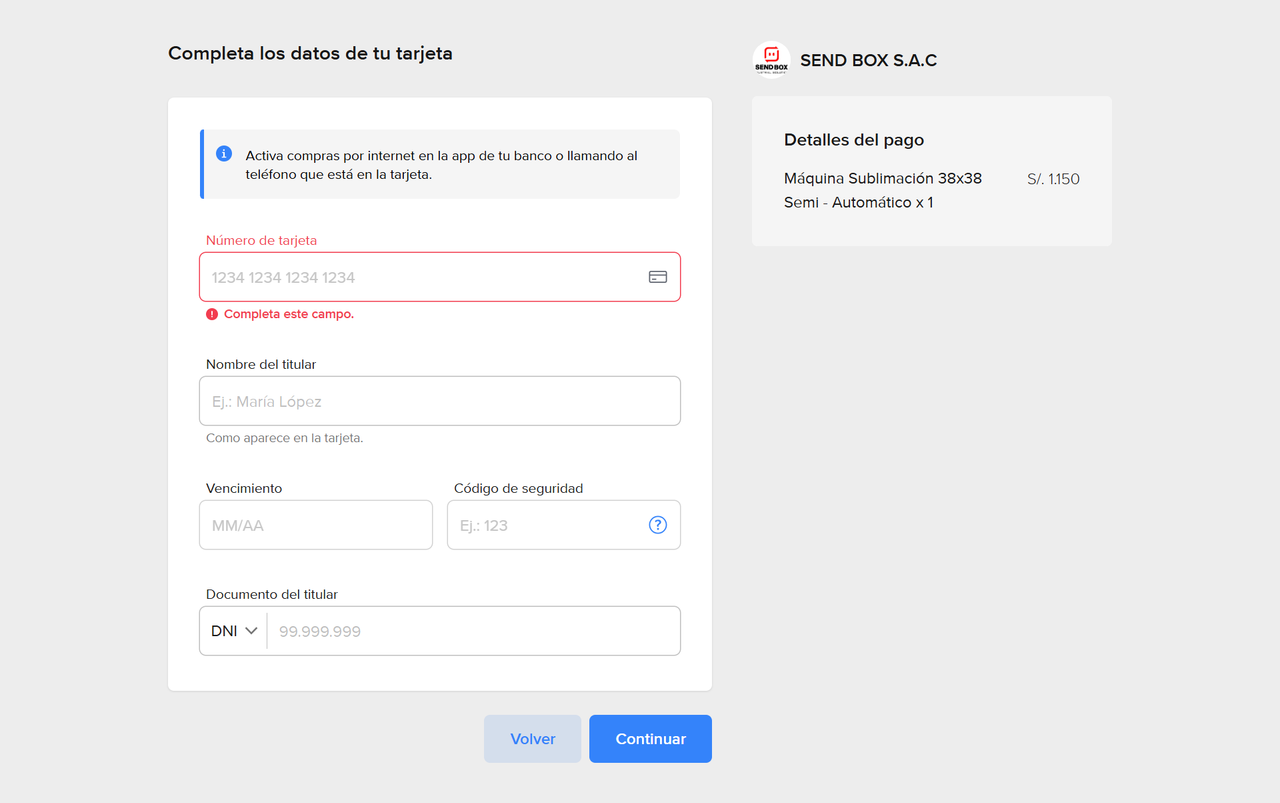Click the 99.999.999 document number field
1280x803 pixels.
[470, 630]
